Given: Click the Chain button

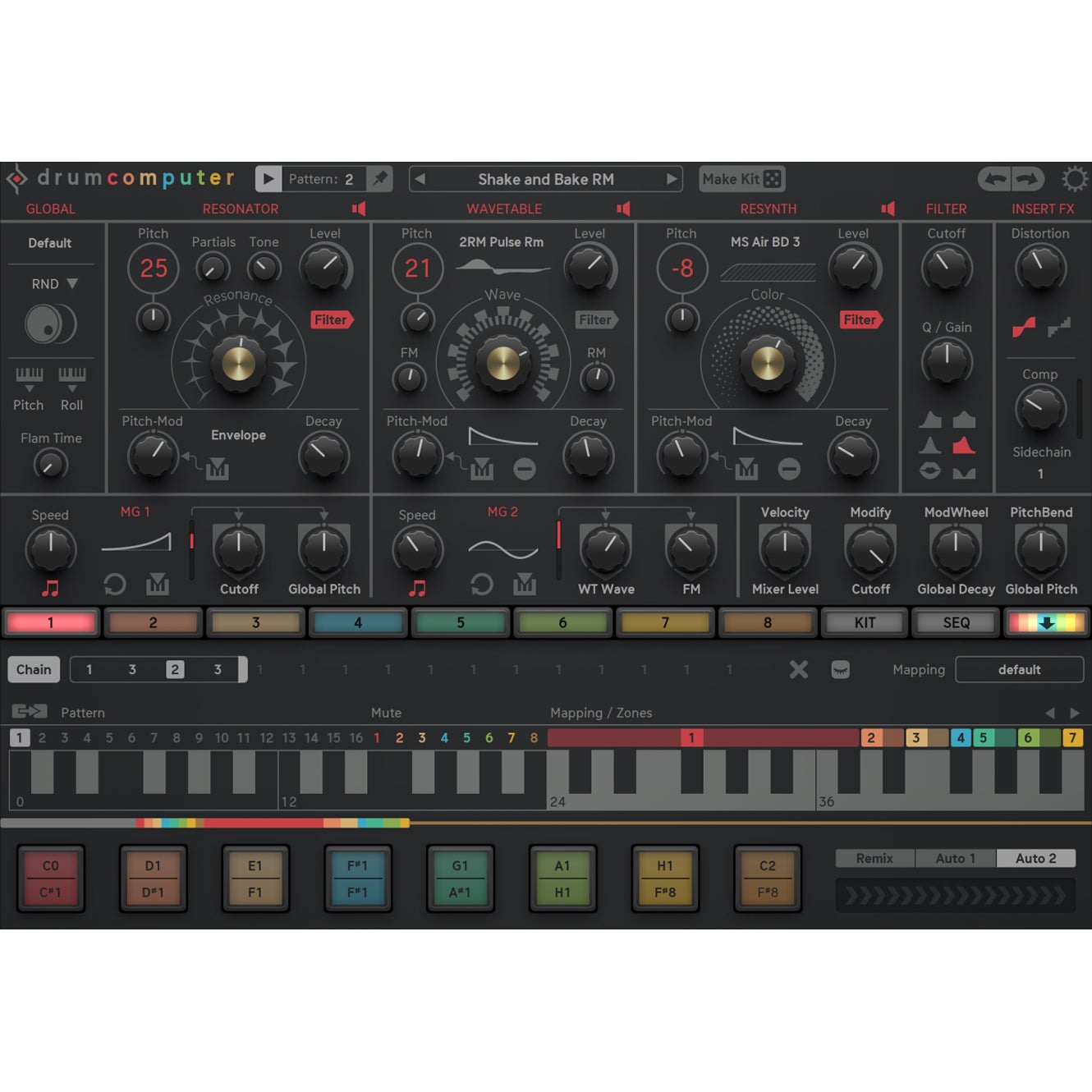Looking at the screenshot, I should 34,669.
